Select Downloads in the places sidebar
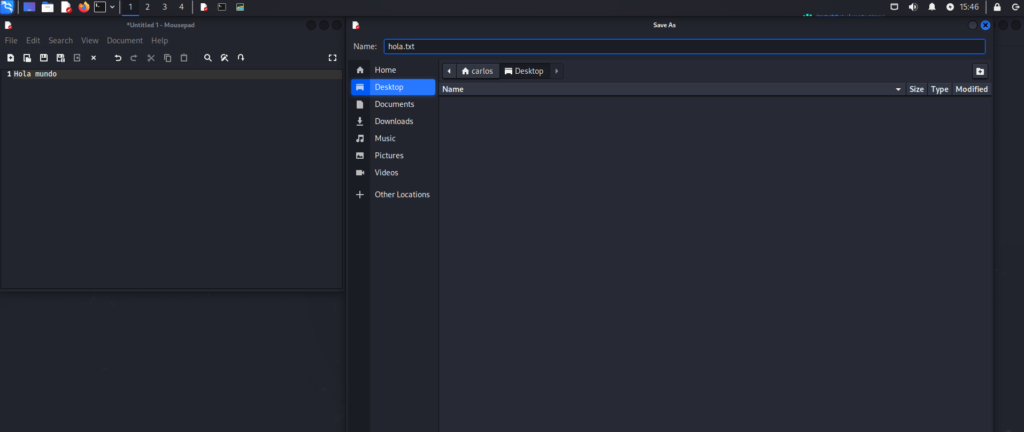This screenshot has width=1024, height=432. point(393,121)
